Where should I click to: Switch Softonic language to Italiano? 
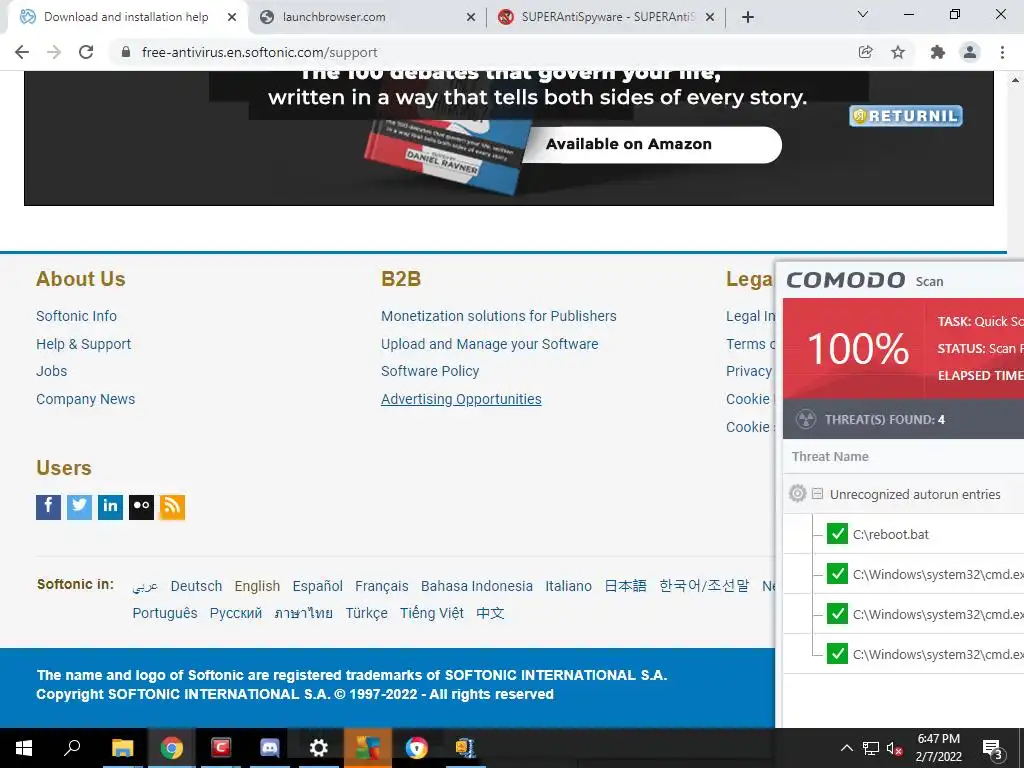pyautogui.click(x=568, y=586)
